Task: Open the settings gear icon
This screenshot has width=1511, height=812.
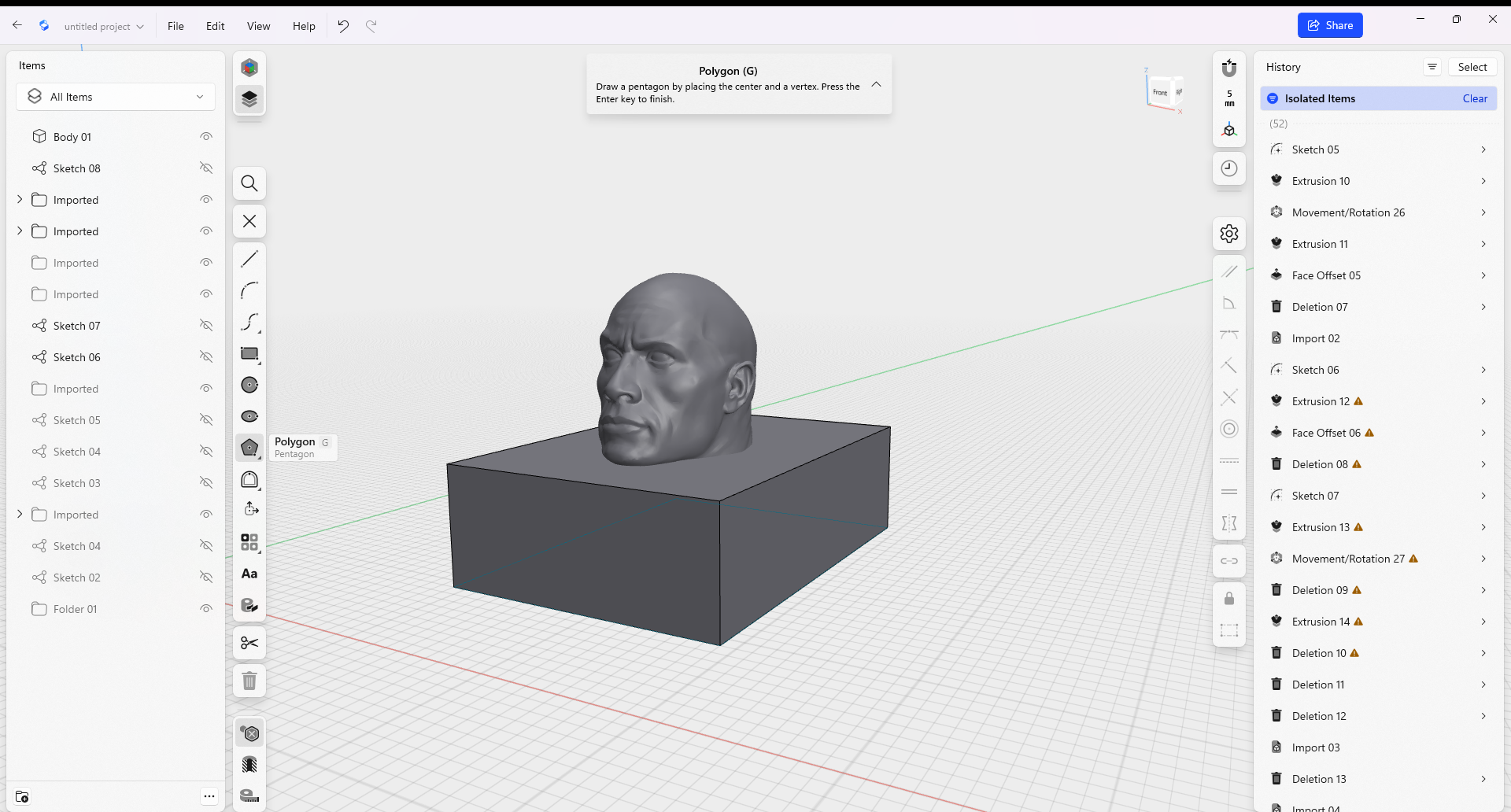Action: click(1229, 234)
